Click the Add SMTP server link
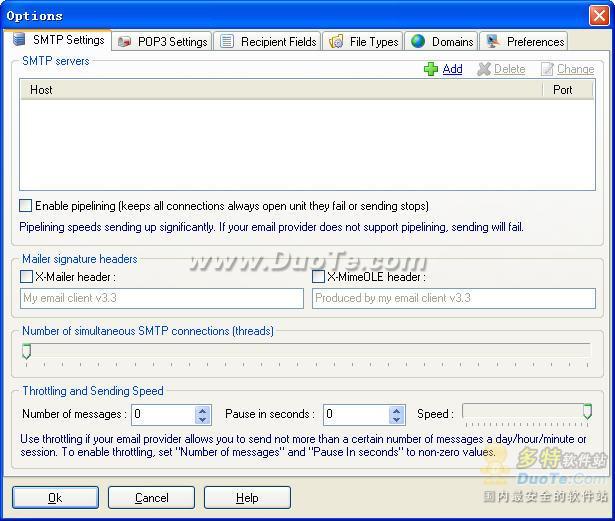The height and width of the screenshot is (521, 615). coord(452,69)
